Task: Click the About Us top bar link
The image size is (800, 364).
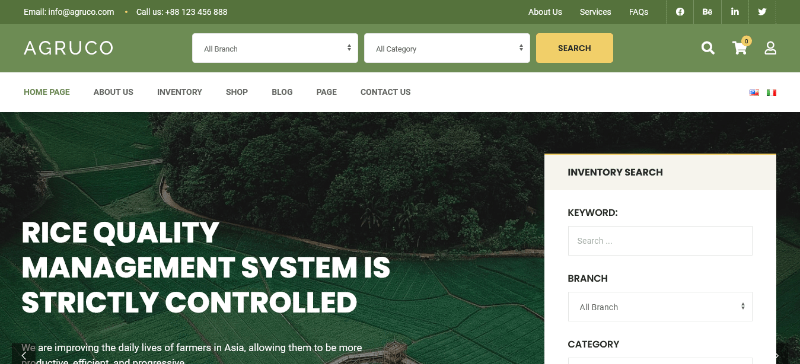Action: [545, 12]
